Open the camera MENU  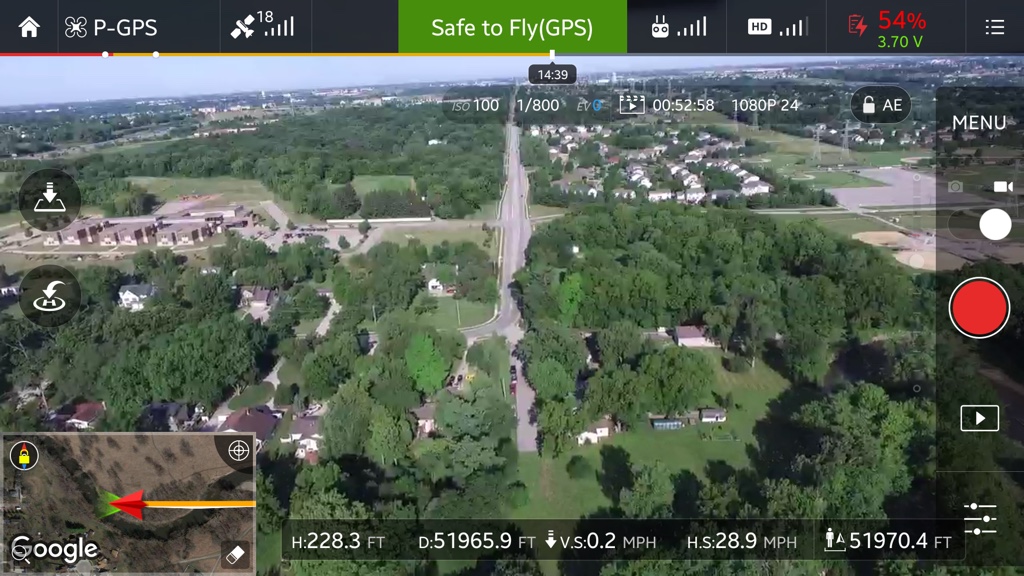click(978, 122)
